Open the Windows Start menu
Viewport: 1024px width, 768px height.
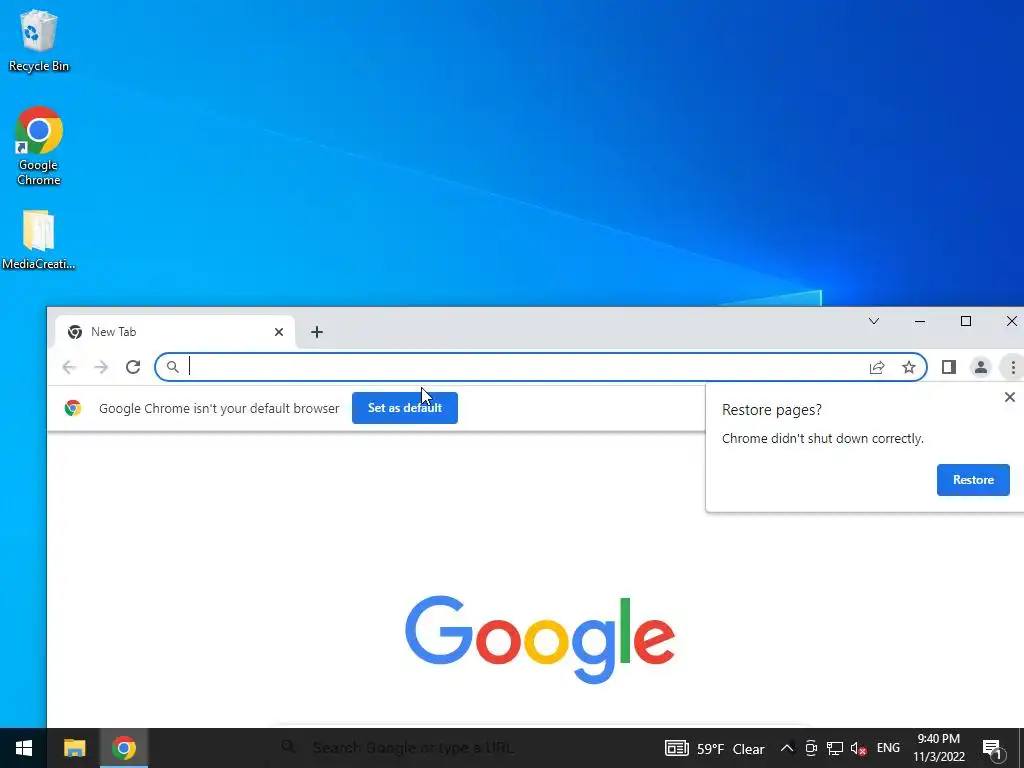(x=24, y=748)
